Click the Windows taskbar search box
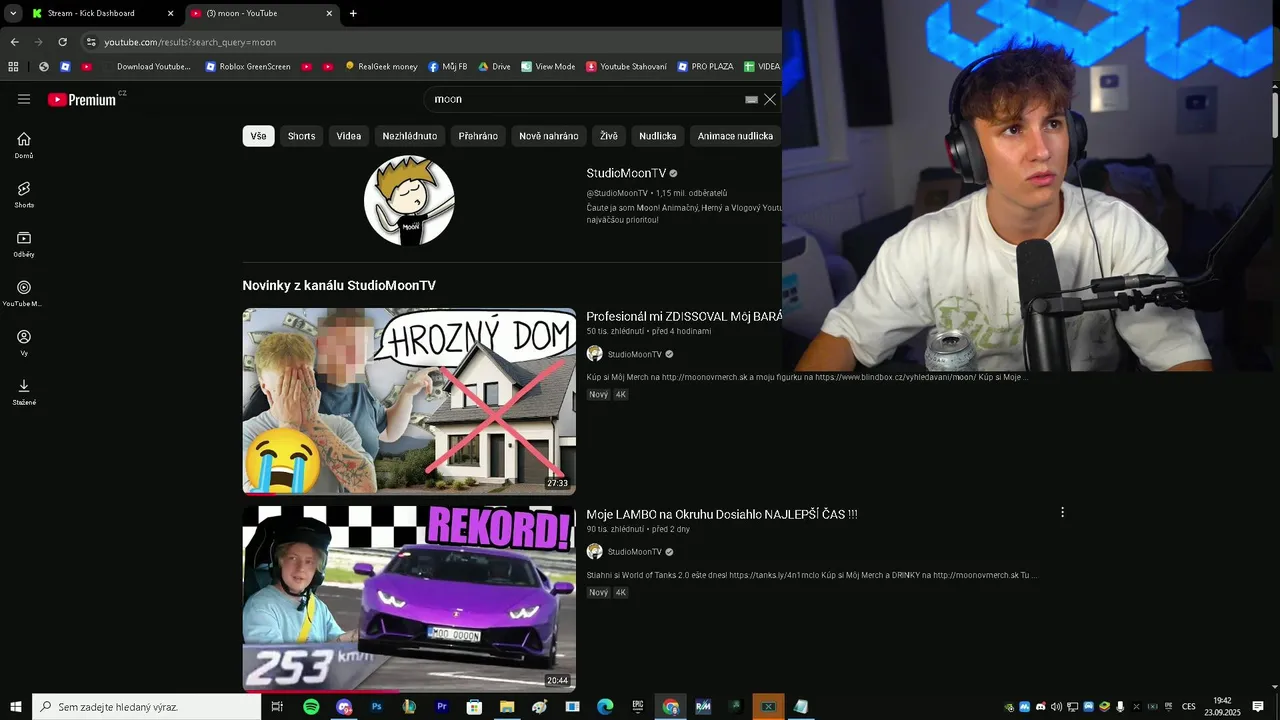This screenshot has height=720, width=1280. coord(147,707)
